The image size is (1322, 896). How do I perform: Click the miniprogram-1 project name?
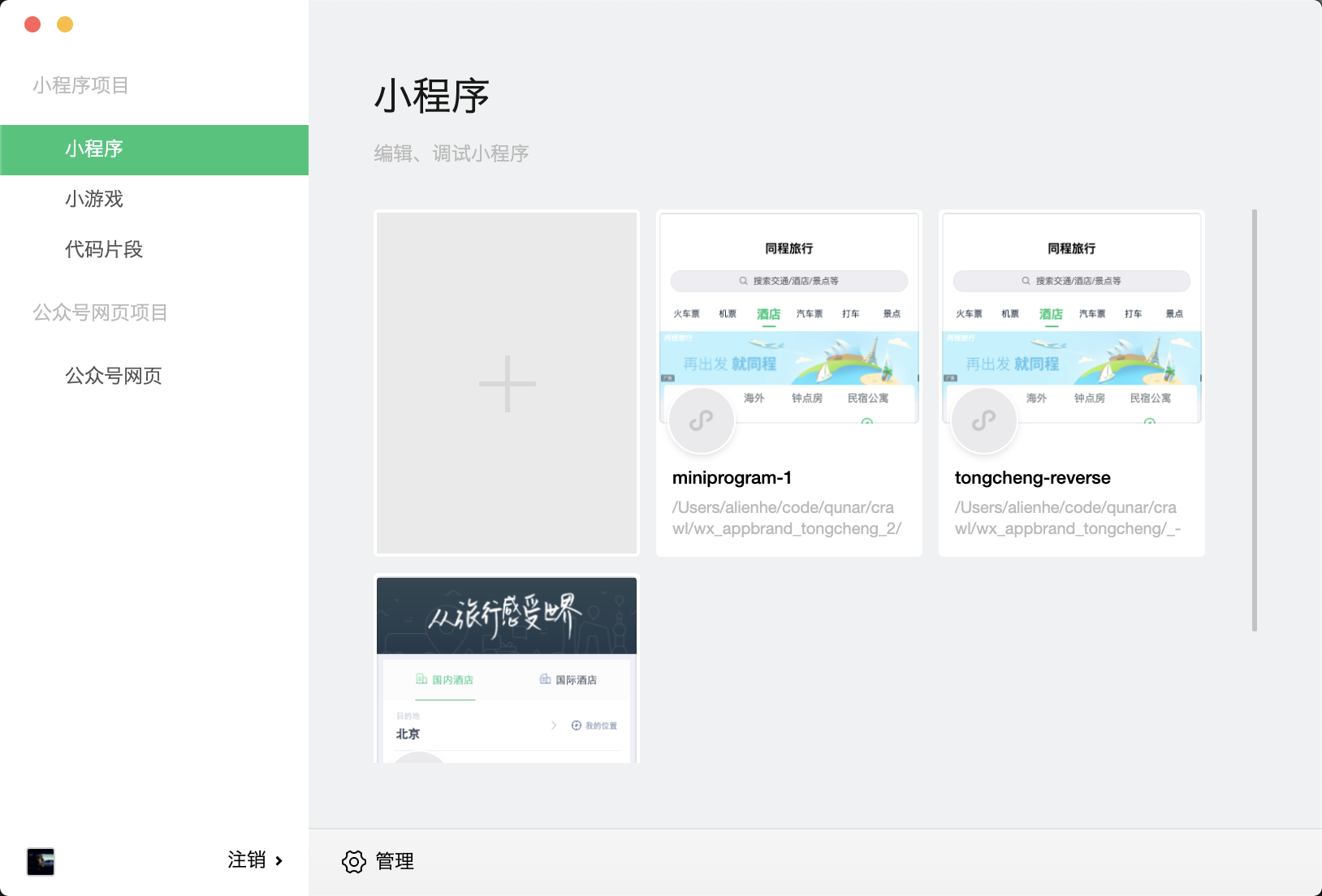[732, 478]
